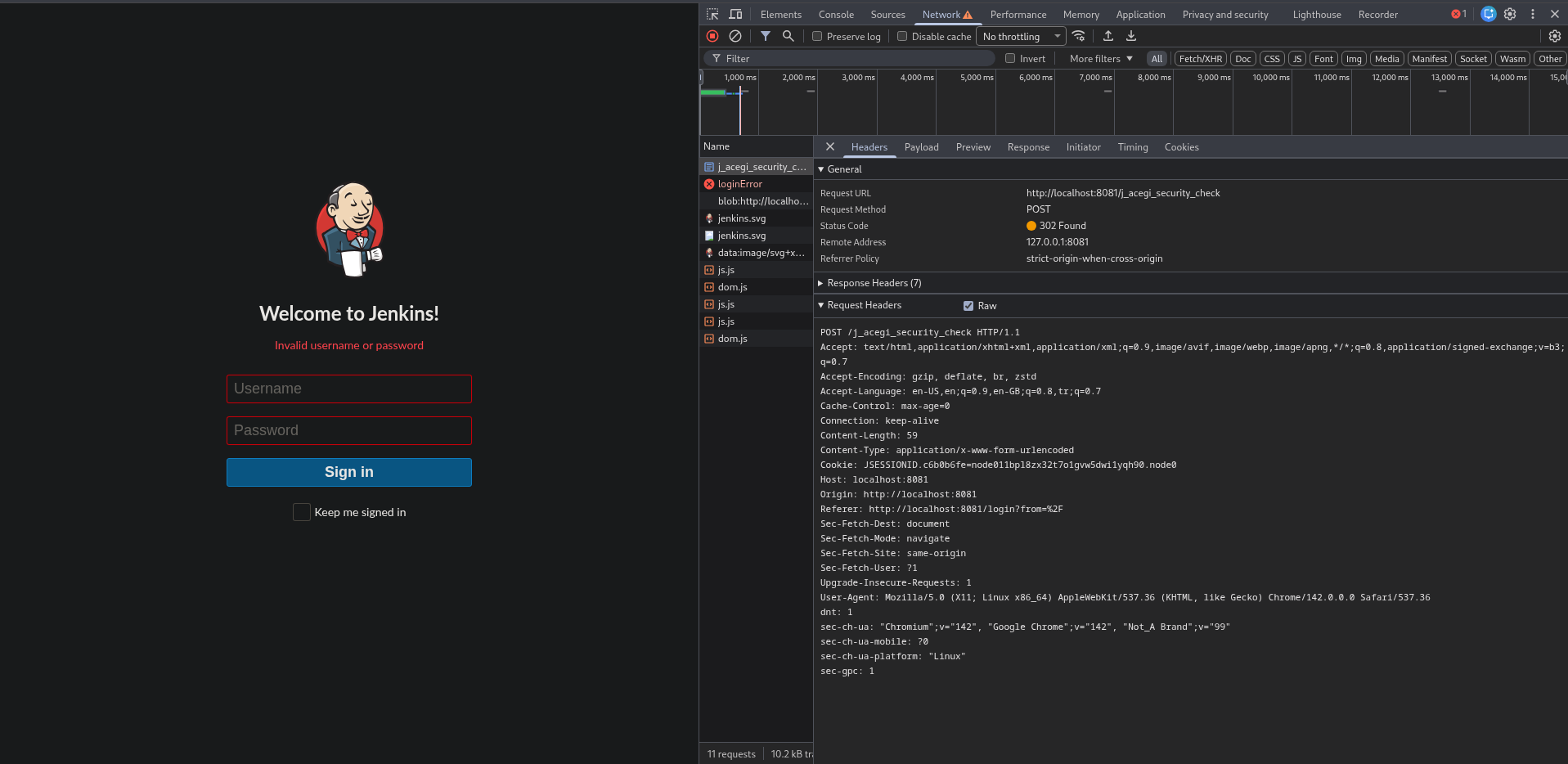Open the Application panel
Viewport: 1568px width, 764px height.
[x=1141, y=14]
